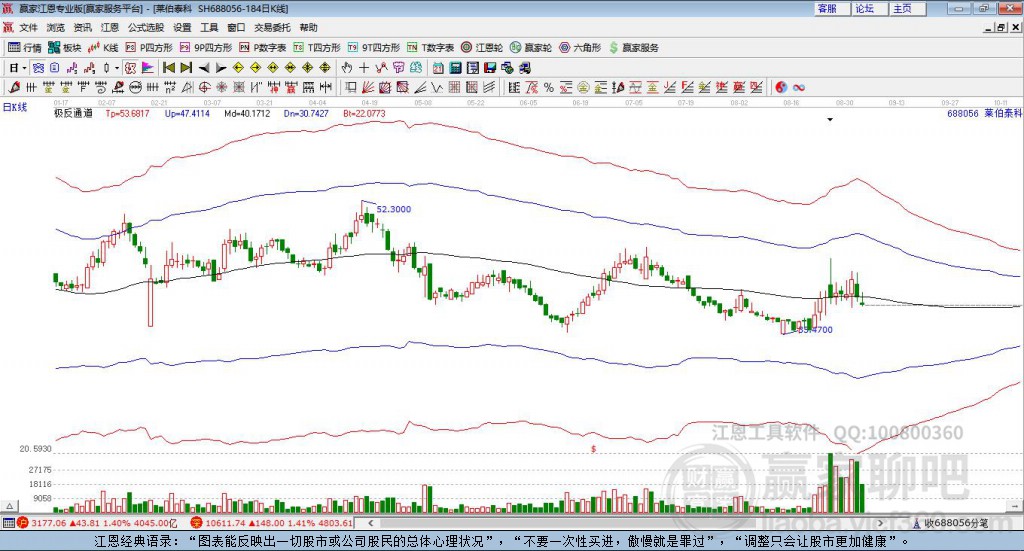The width and height of the screenshot is (1024, 551).
Task: Open the 行情 quotes view
Action: click(x=24, y=48)
